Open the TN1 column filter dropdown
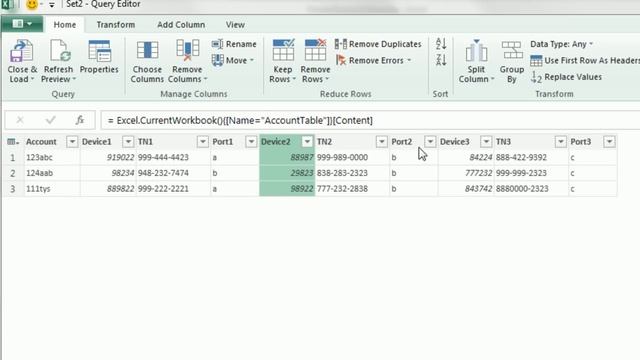 203,142
